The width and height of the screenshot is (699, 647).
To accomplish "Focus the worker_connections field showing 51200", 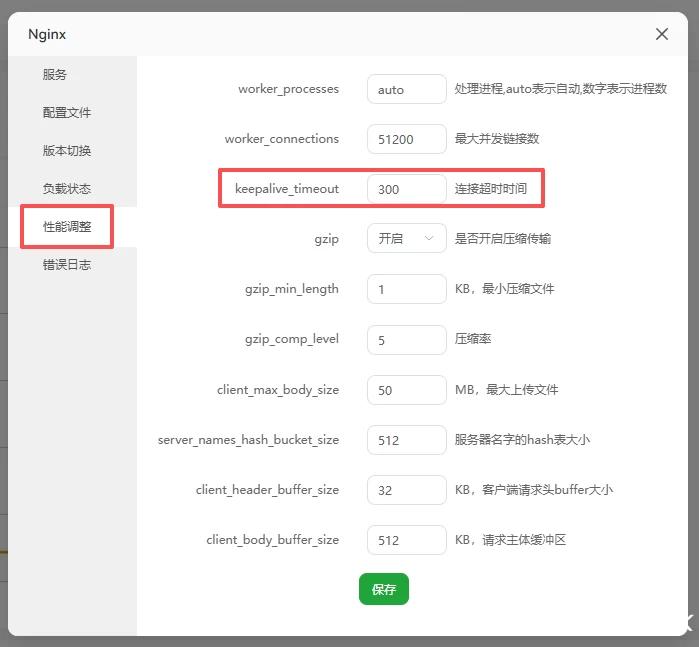I will point(406,139).
